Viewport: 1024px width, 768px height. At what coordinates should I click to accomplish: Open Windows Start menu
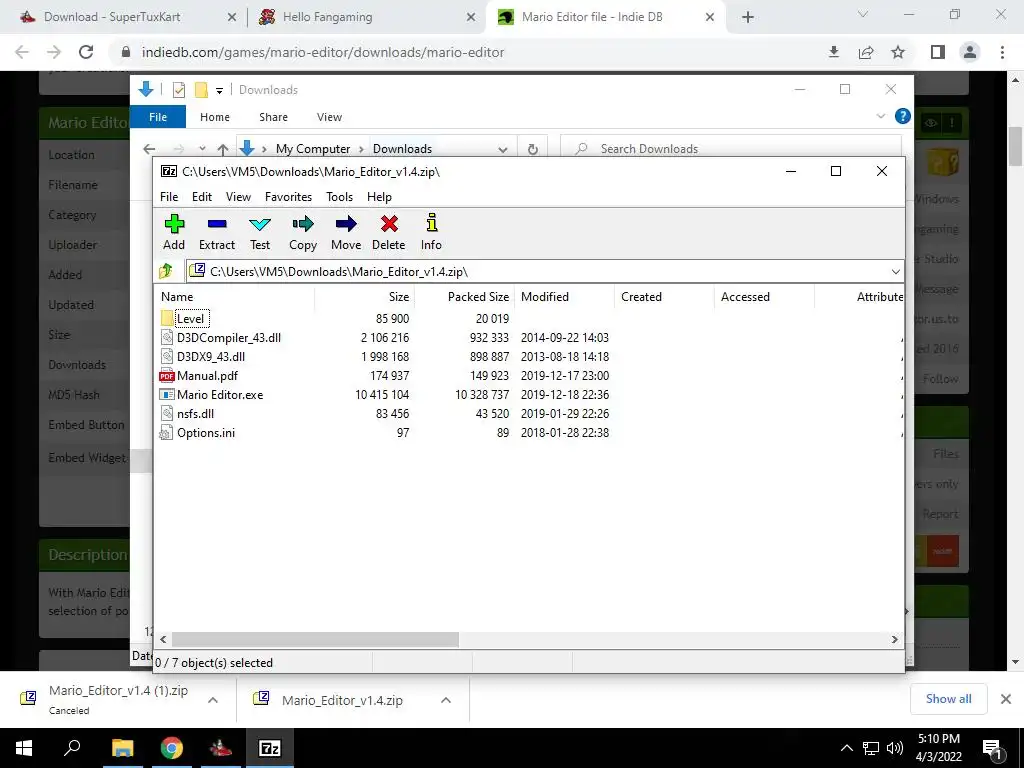coord(24,748)
